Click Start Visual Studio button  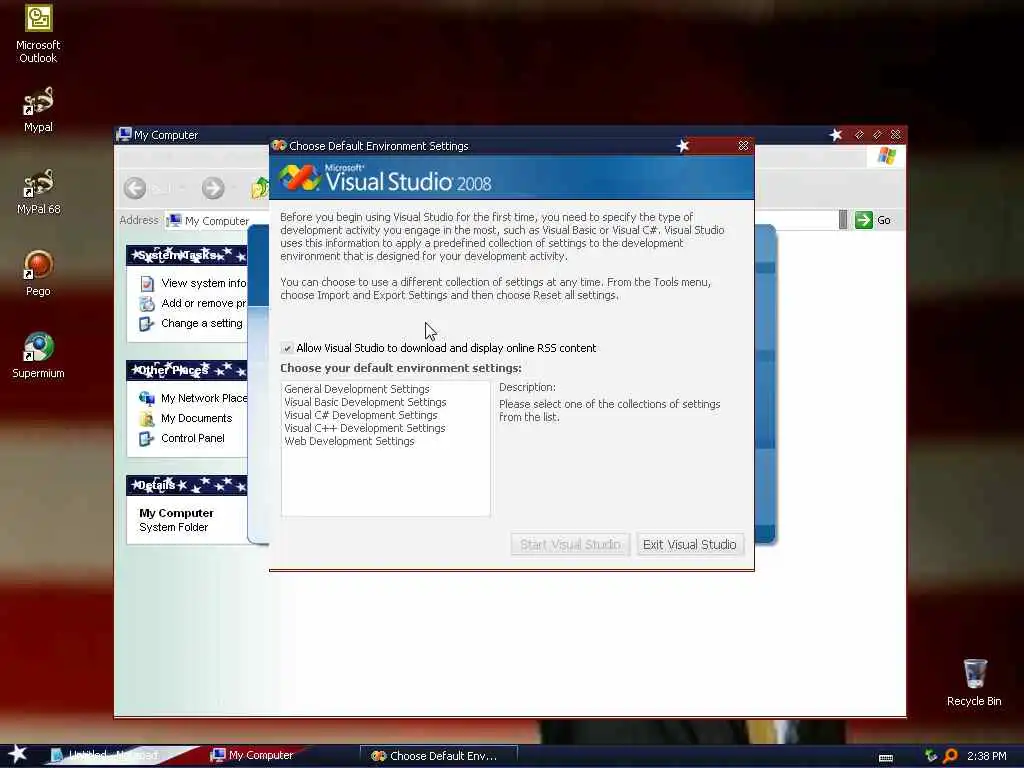(x=570, y=544)
